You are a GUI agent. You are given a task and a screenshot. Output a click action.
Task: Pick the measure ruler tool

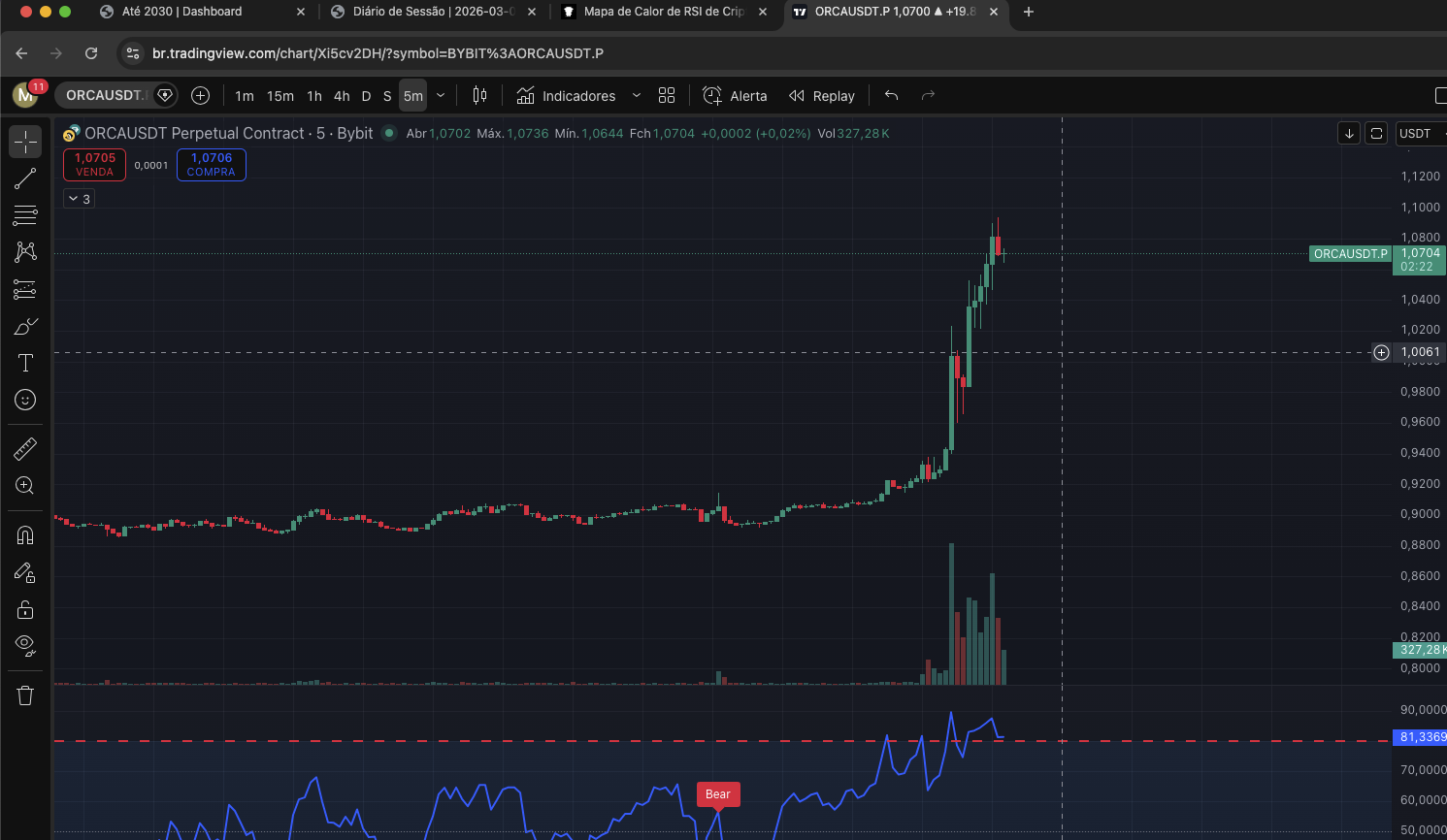[25, 448]
